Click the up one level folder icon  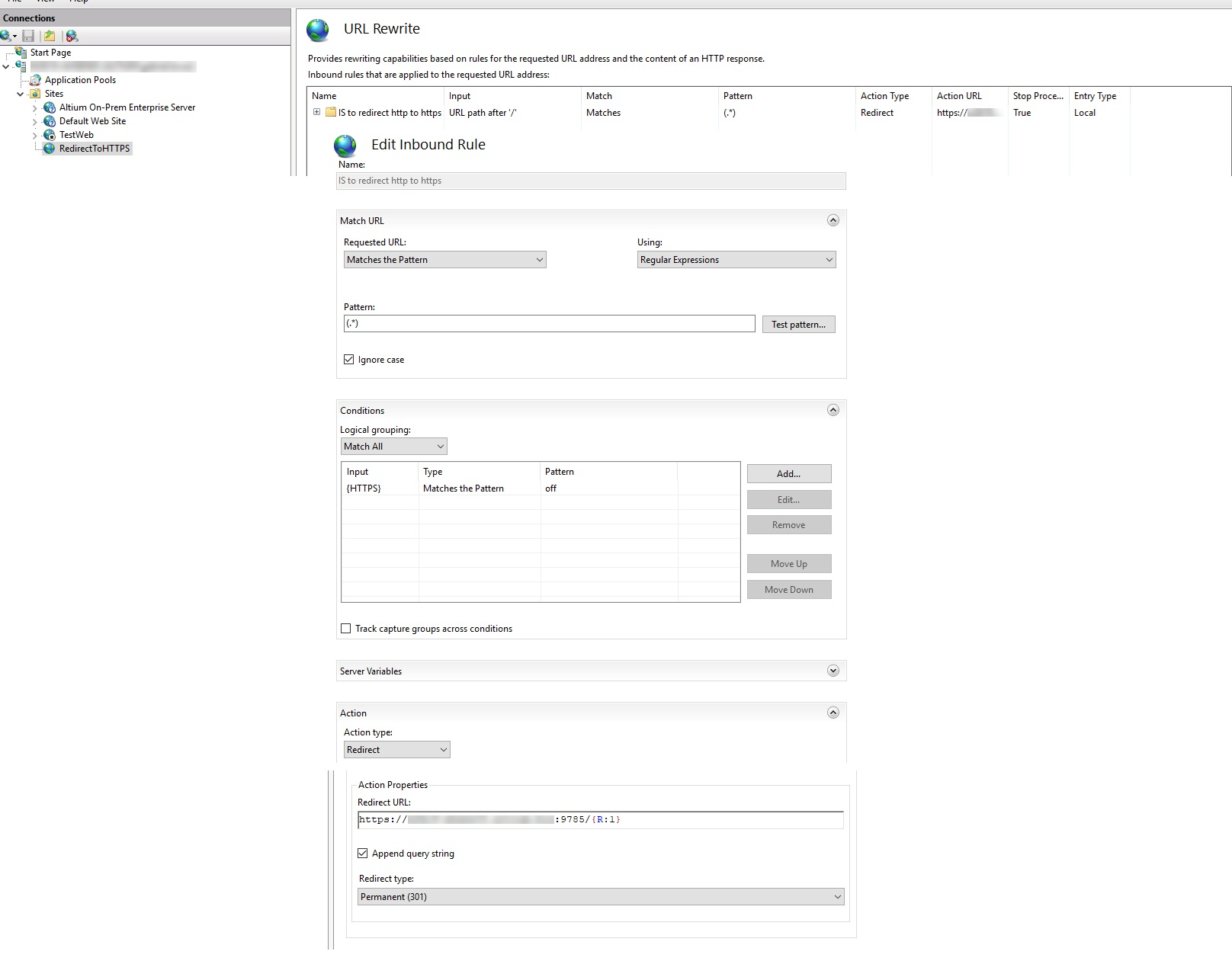[x=50, y=36]
